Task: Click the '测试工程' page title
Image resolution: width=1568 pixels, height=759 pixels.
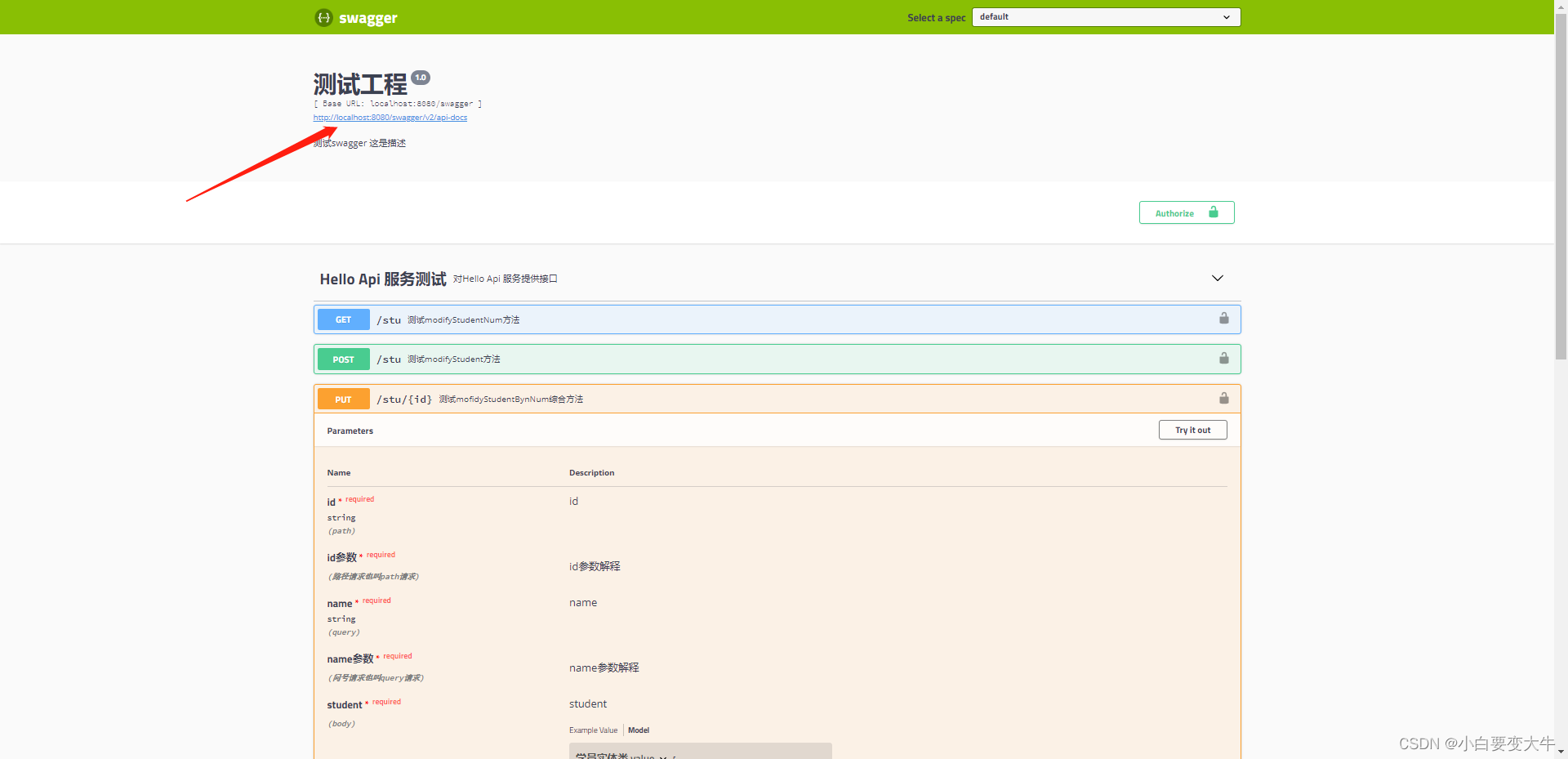Action: pos(360,84)
